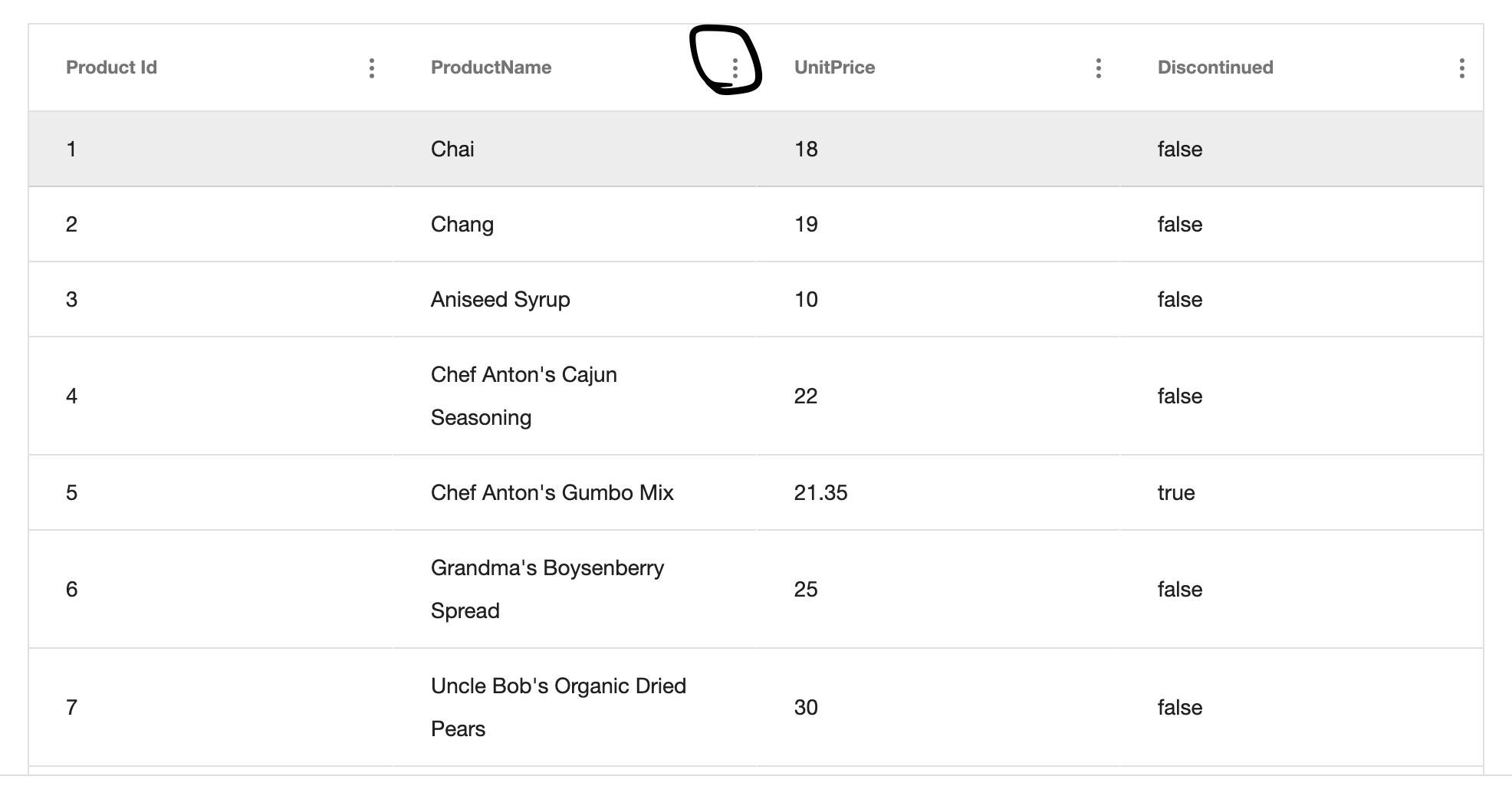
Task: Select the Chang product cell
Action: click(462, 224)
